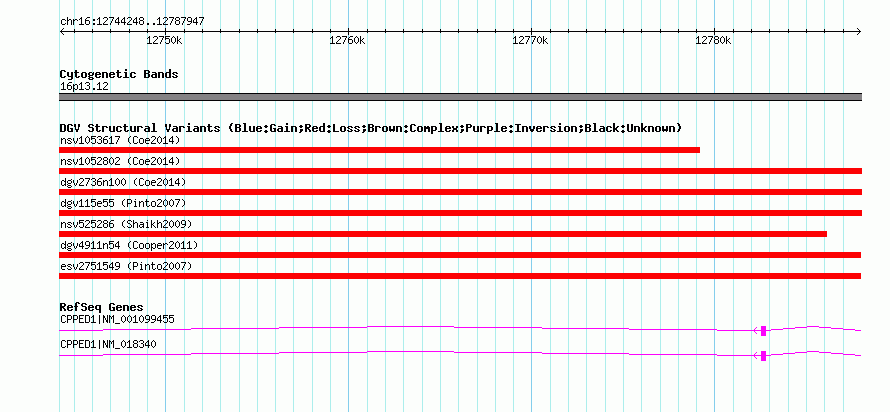Viewport: 890px width, 412px height.
Task: Click the CPPED1|NM_001099455 transcript label
Action: pyautogui.click(x=117, y=319)
